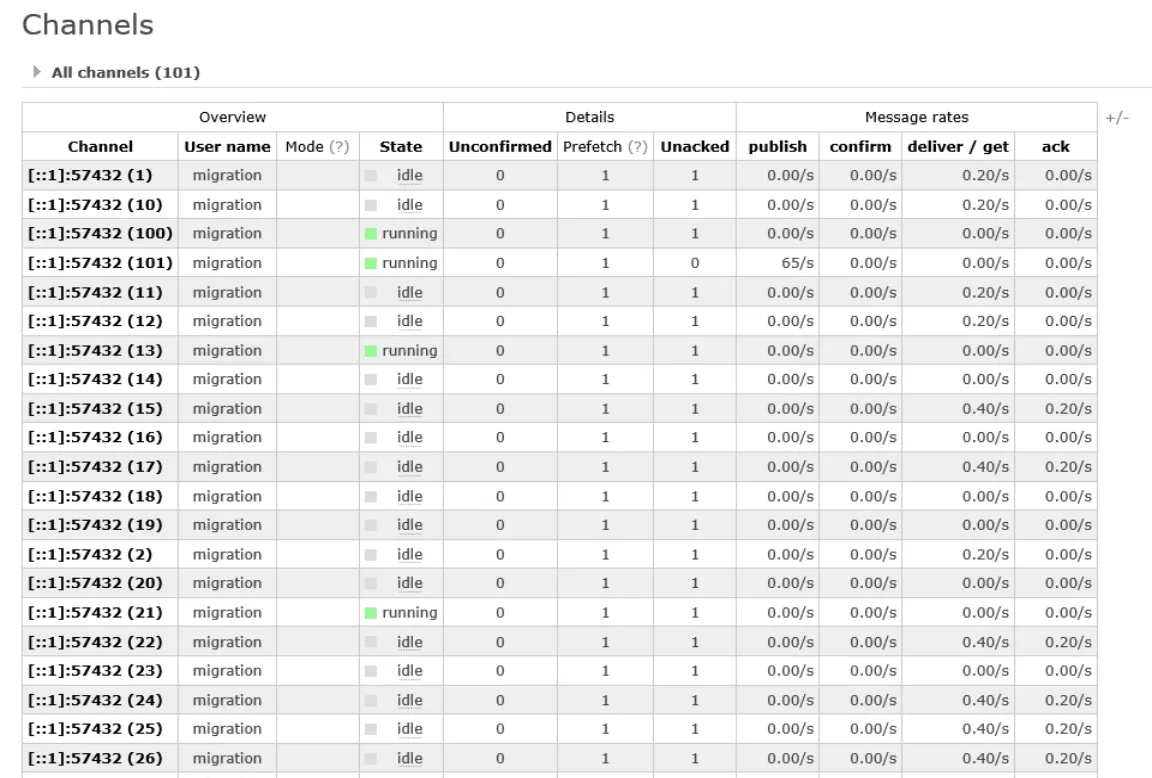Viewport: 1152px width, 778px height.
Task: Open channel [::1]:57432 (20)
Action: pyautogui.click(x=95, y=583)
